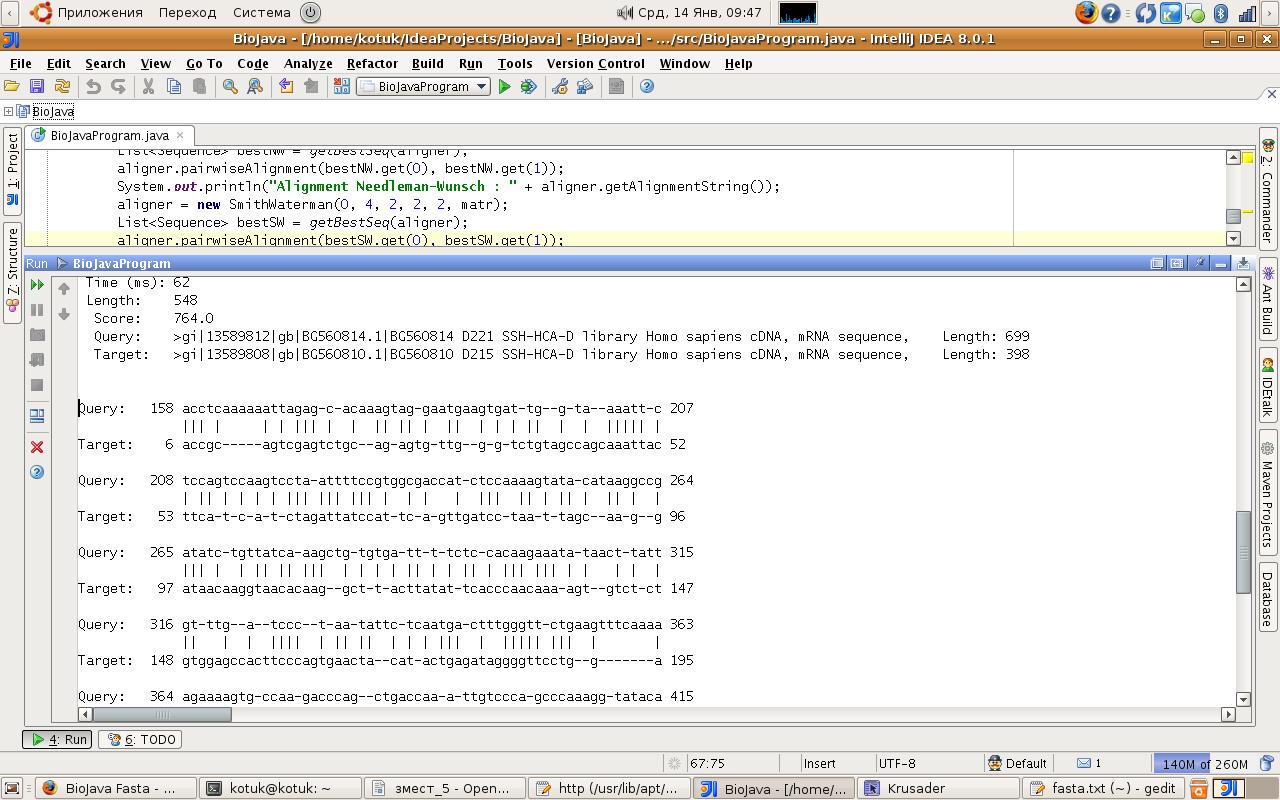Toggle the 6: TODO tool window
The image size is (1280, 800).
[142, 740]
